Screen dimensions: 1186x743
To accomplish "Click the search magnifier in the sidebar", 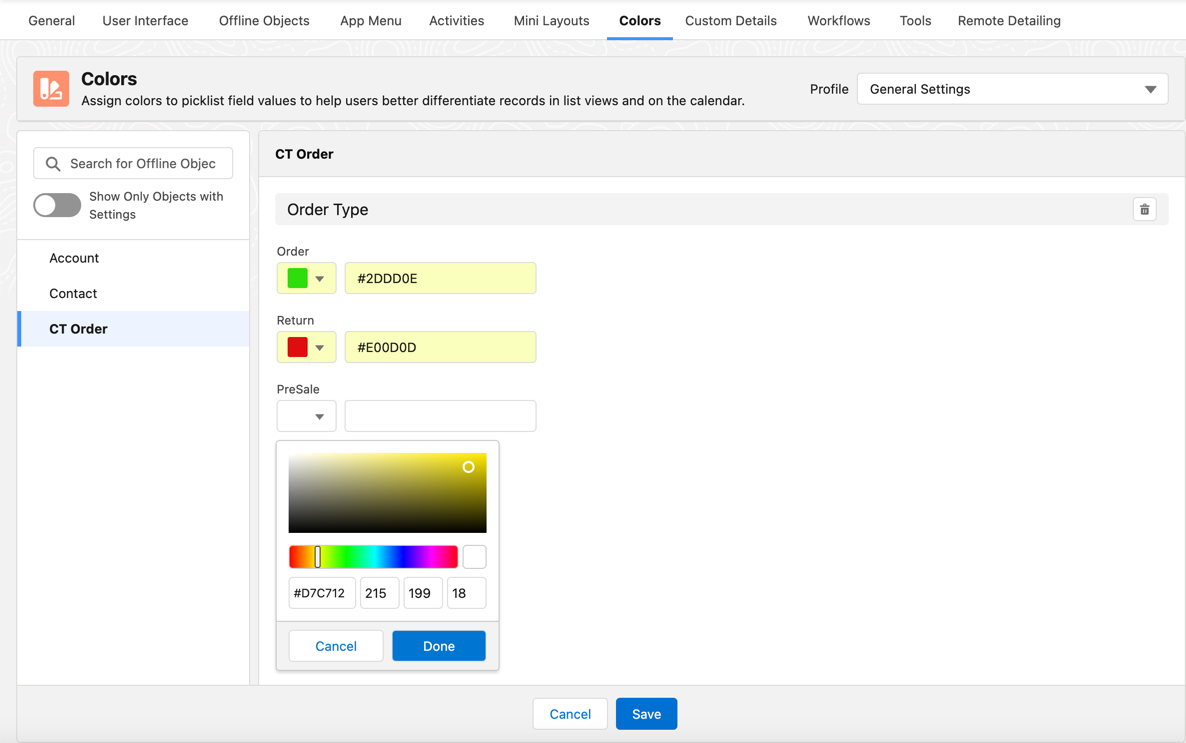I will click(55, 163).
